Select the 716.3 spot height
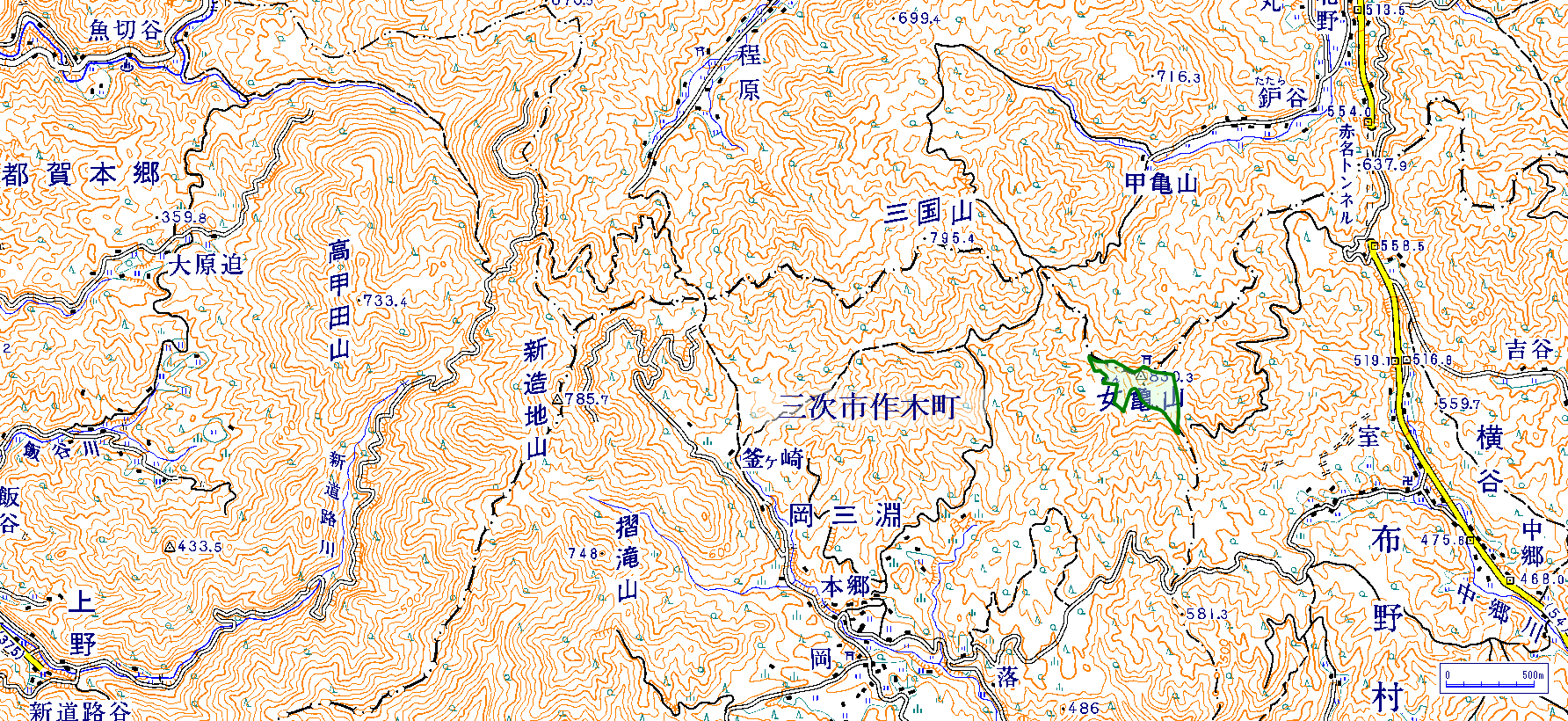The width and height of the screenshot is (1568, 721). pos(1179,76)
